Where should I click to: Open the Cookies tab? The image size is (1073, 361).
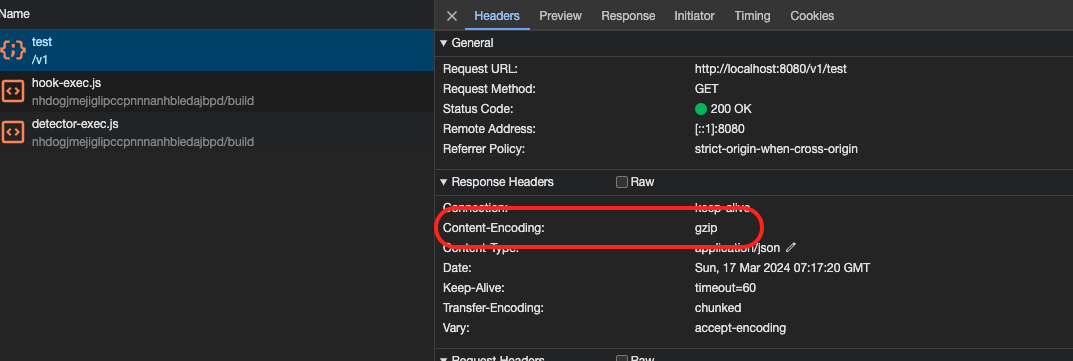coord(812,16)
